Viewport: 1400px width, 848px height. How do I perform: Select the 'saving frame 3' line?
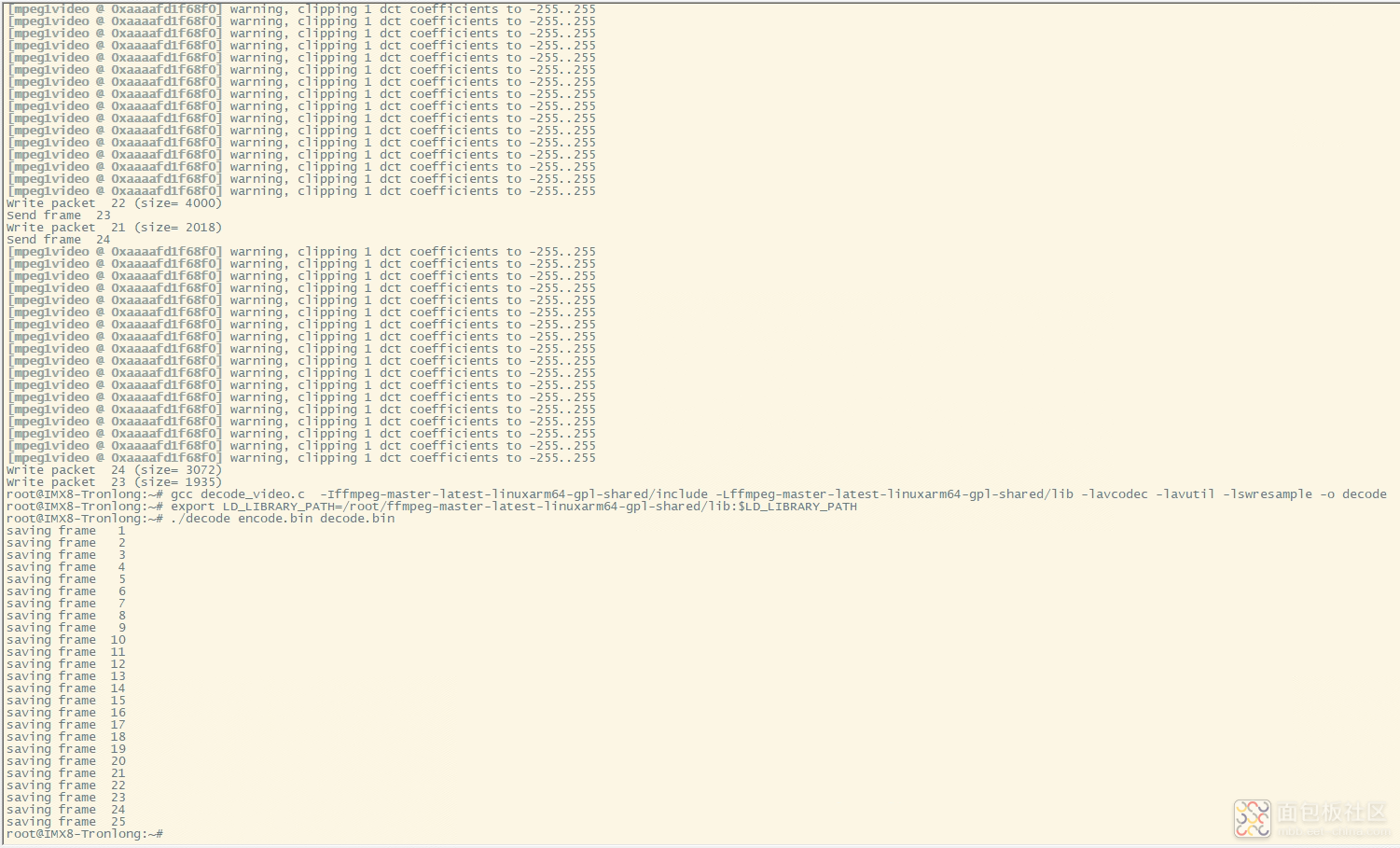click(x=66, y=555)
